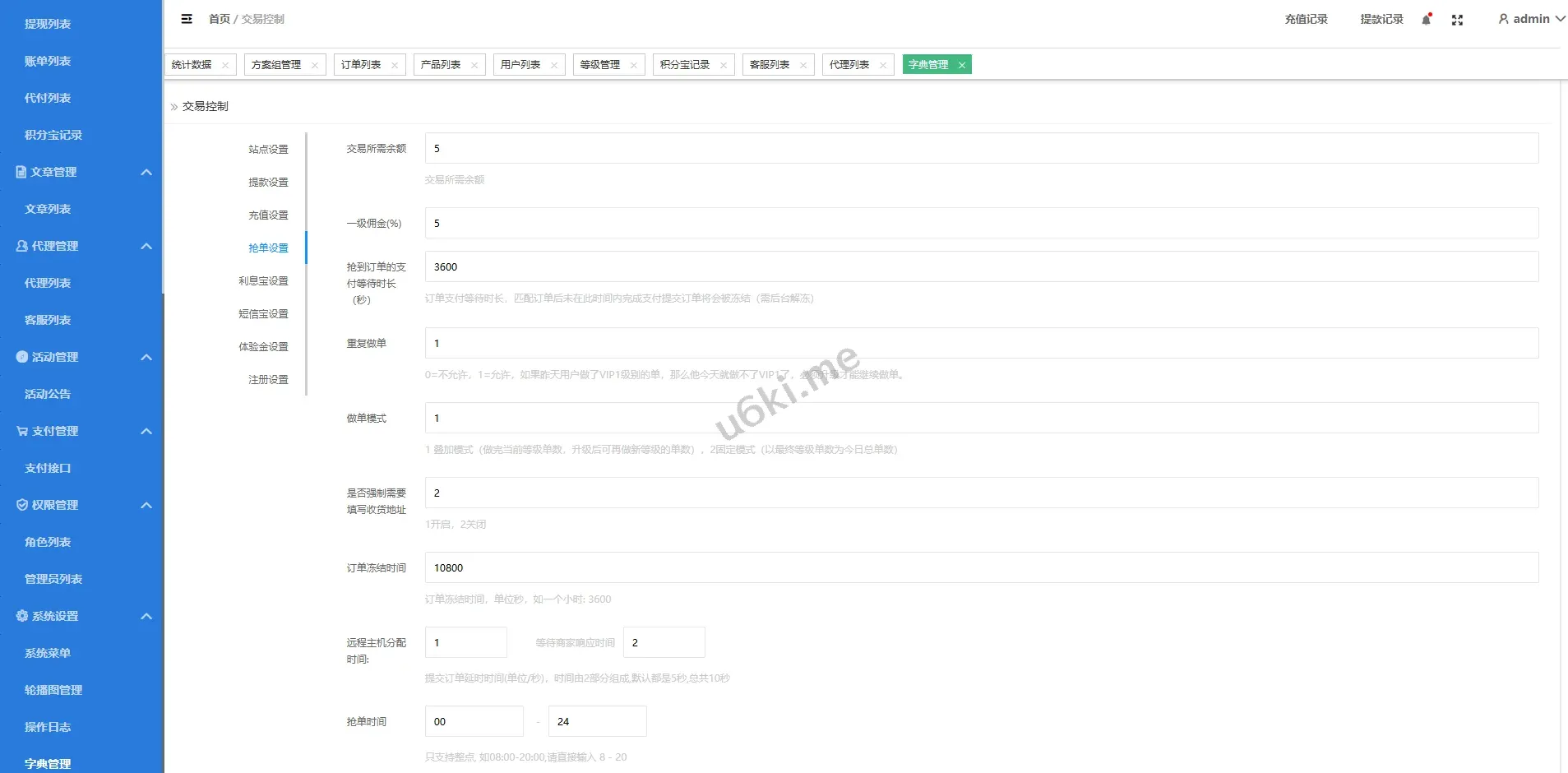The image size is (1568, 773).
Task: Collapse the 活动管理 section
Action: 146,356
